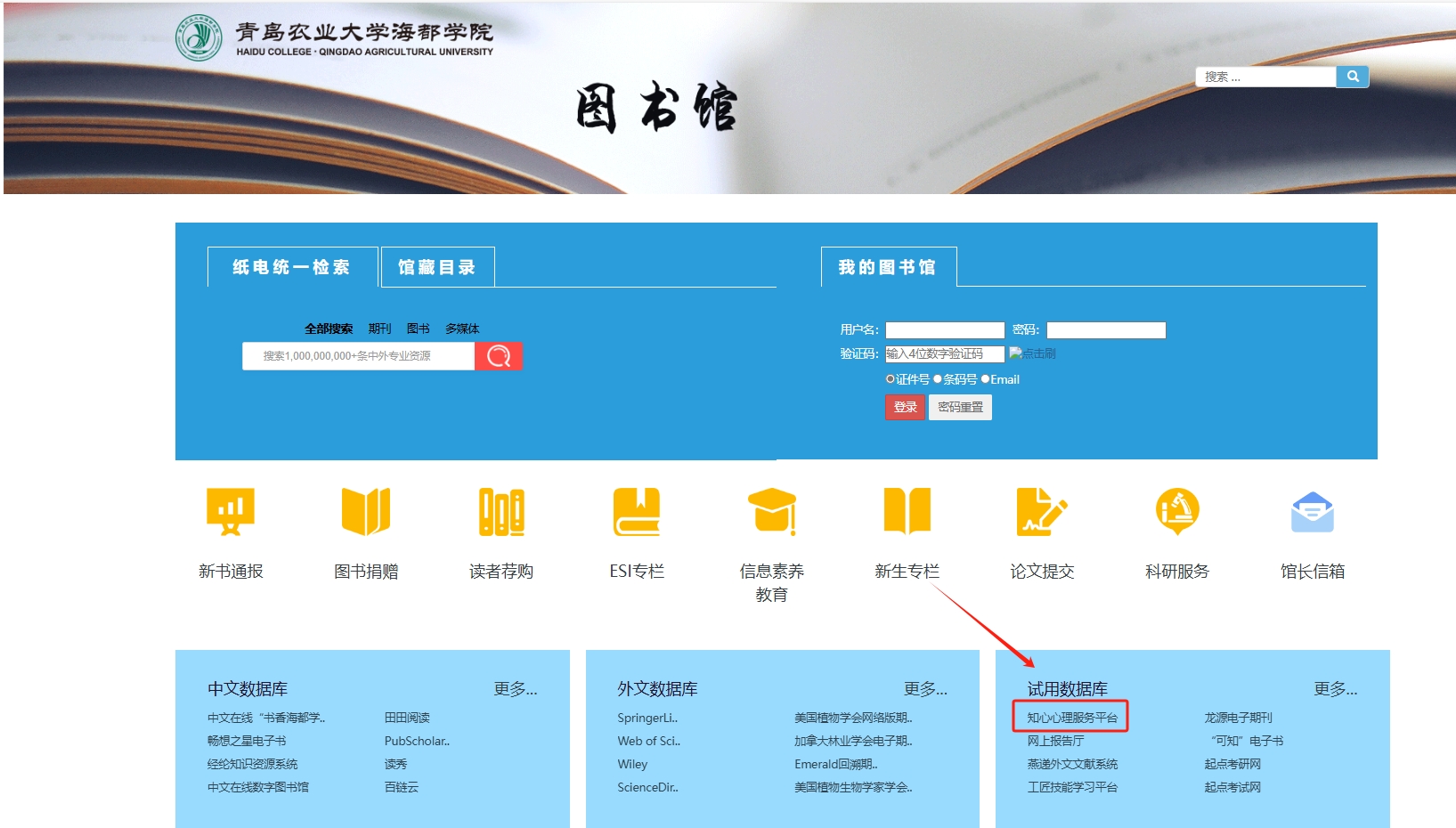Open the ESI专栏 book icon
This screenshot has height=828, width=1456.
pos(637,512)
